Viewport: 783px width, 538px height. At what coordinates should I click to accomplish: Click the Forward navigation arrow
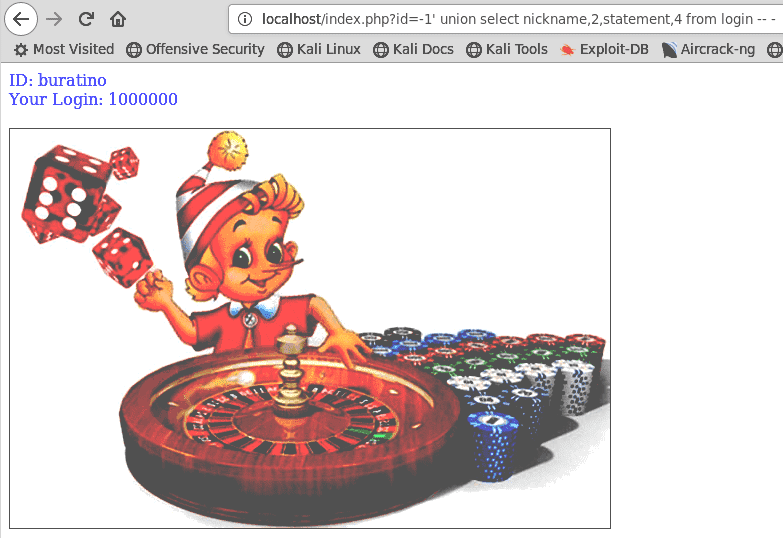click(x=54, y=19)
